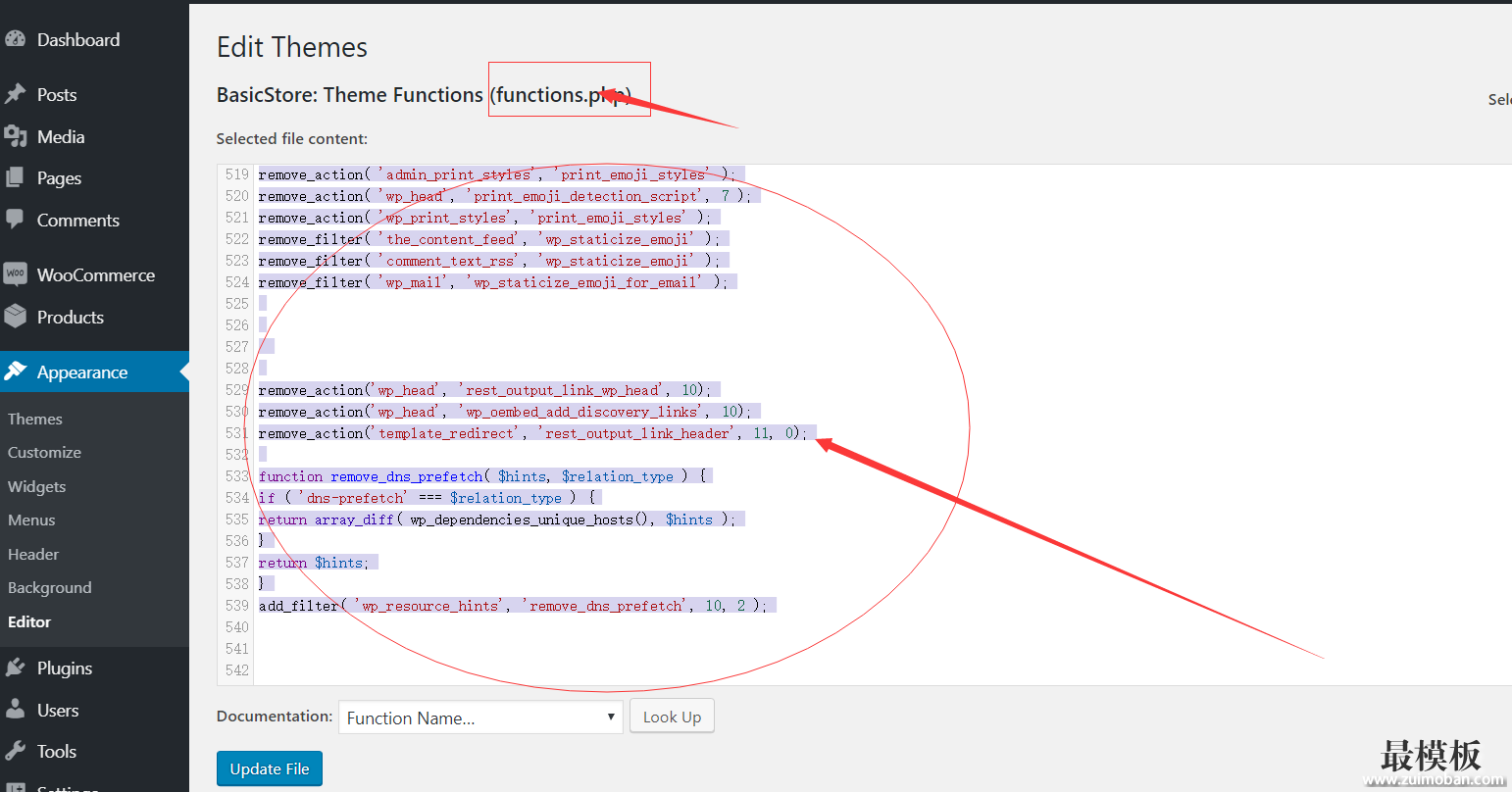The image size is (1512, 792).
Task: Open Background under Appearance
Action: point(49,587)
